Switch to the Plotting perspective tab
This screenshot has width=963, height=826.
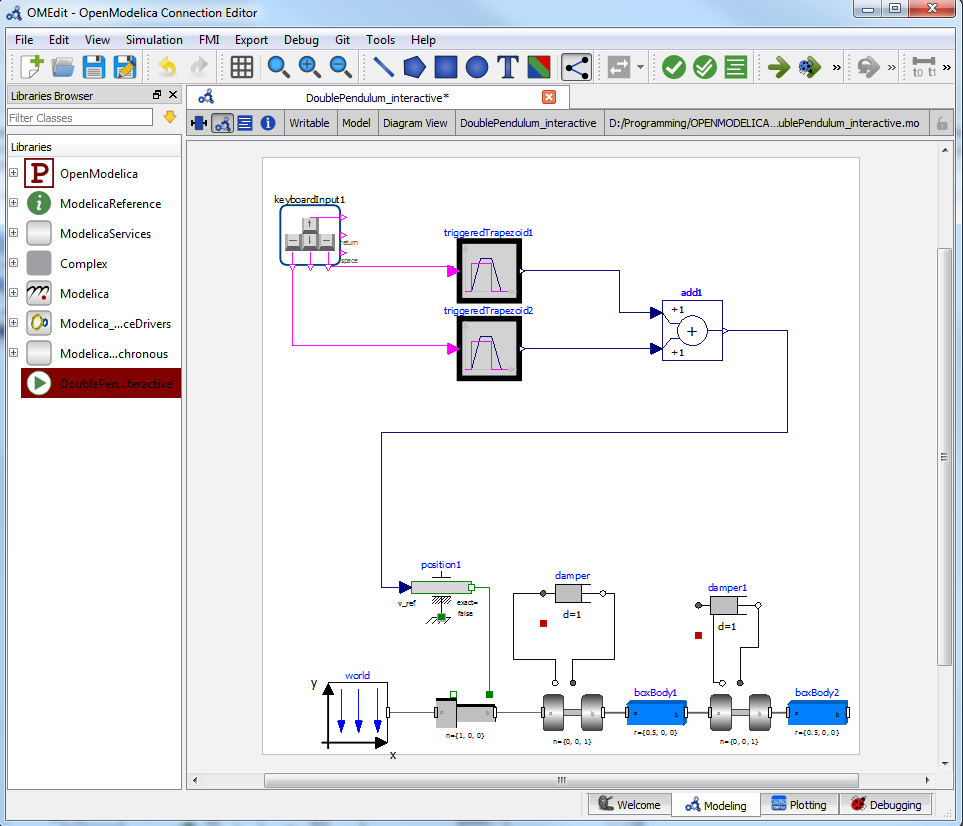tap(797, 804)
